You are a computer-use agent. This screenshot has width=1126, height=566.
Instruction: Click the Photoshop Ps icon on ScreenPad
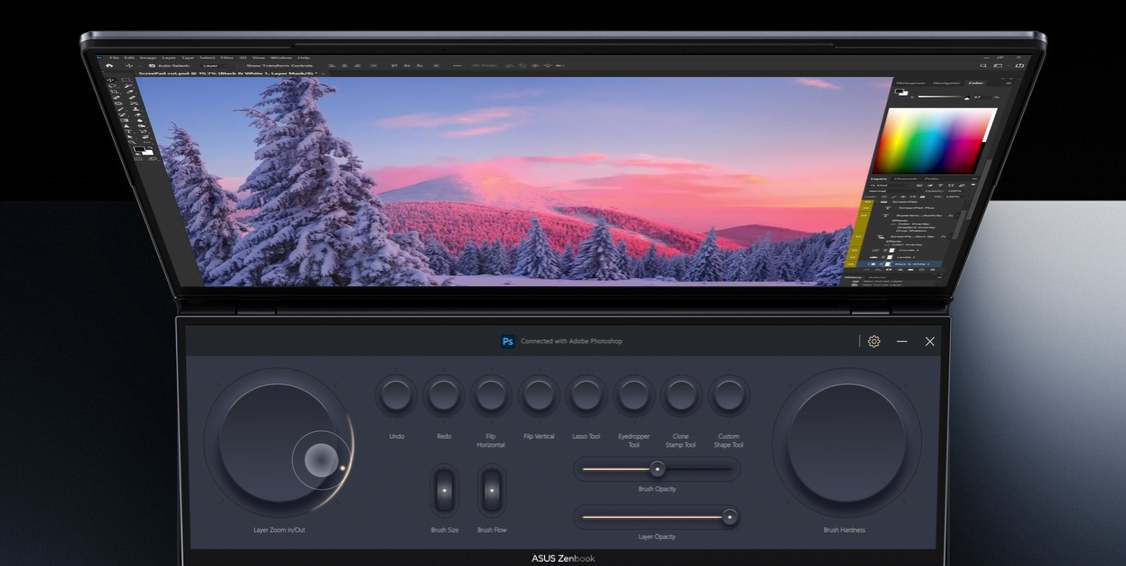click(508, 341)
